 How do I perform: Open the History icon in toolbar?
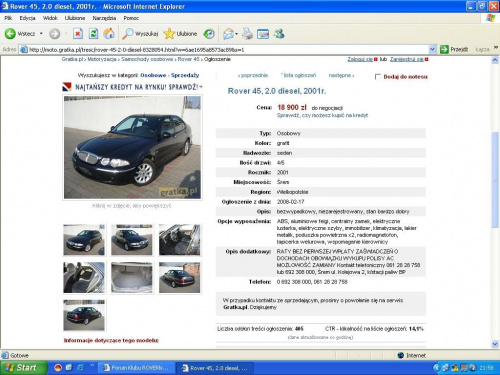(209, 34)
